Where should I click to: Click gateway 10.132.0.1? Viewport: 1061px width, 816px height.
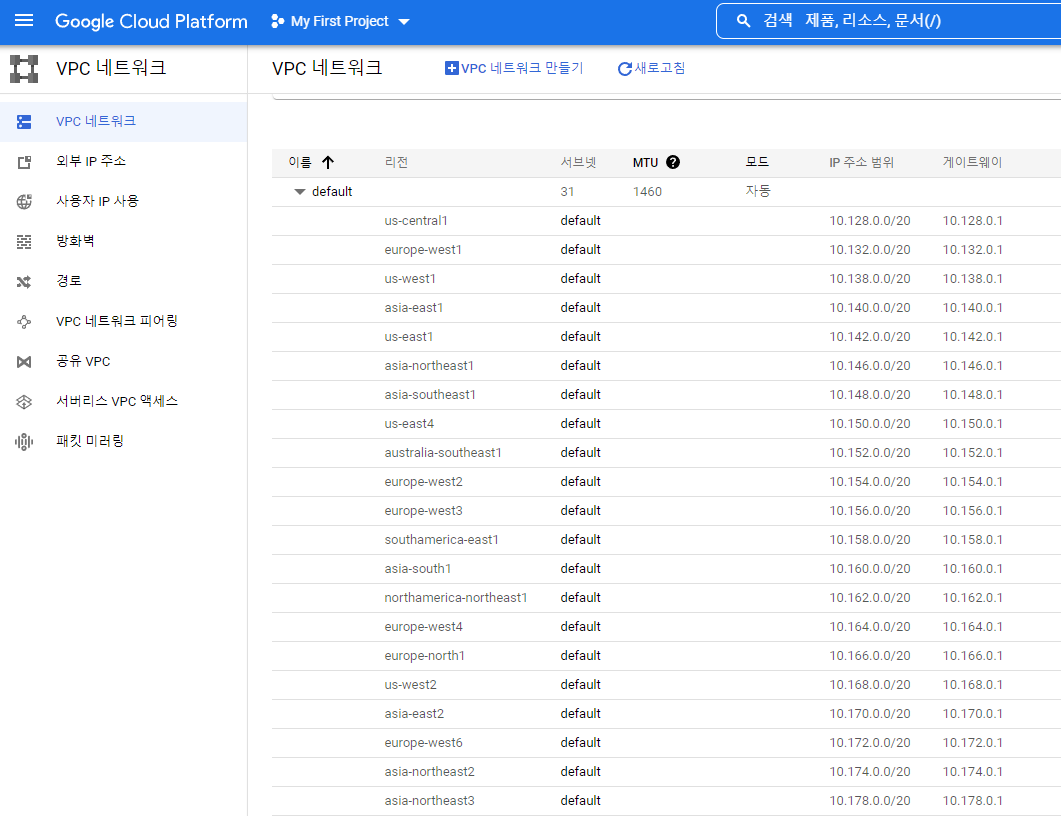click(x=972, y=250)
